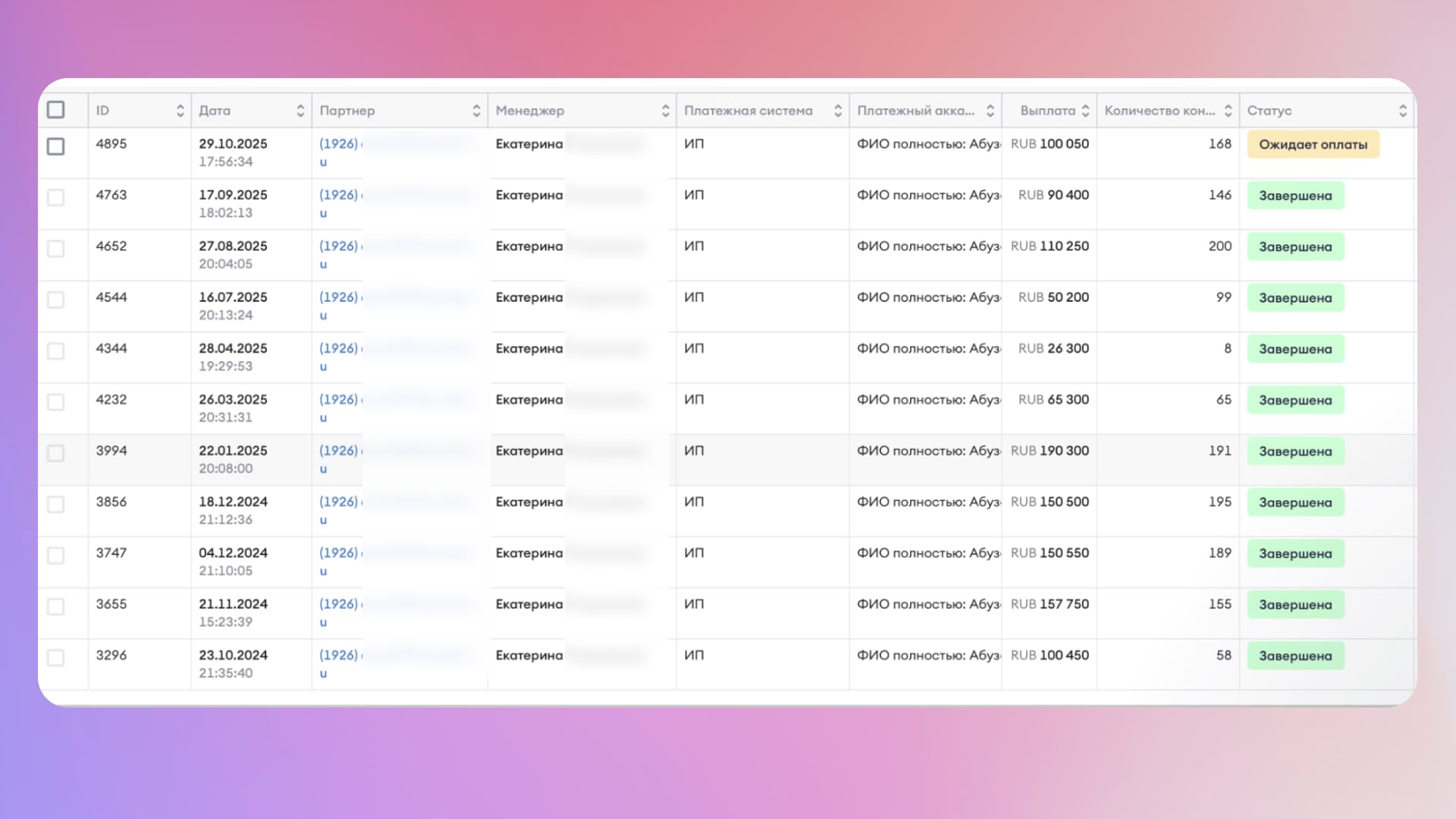Click the Ожидает оплаты status badge
This screenshot has width=1456, height=819.
pos(1313,144)
